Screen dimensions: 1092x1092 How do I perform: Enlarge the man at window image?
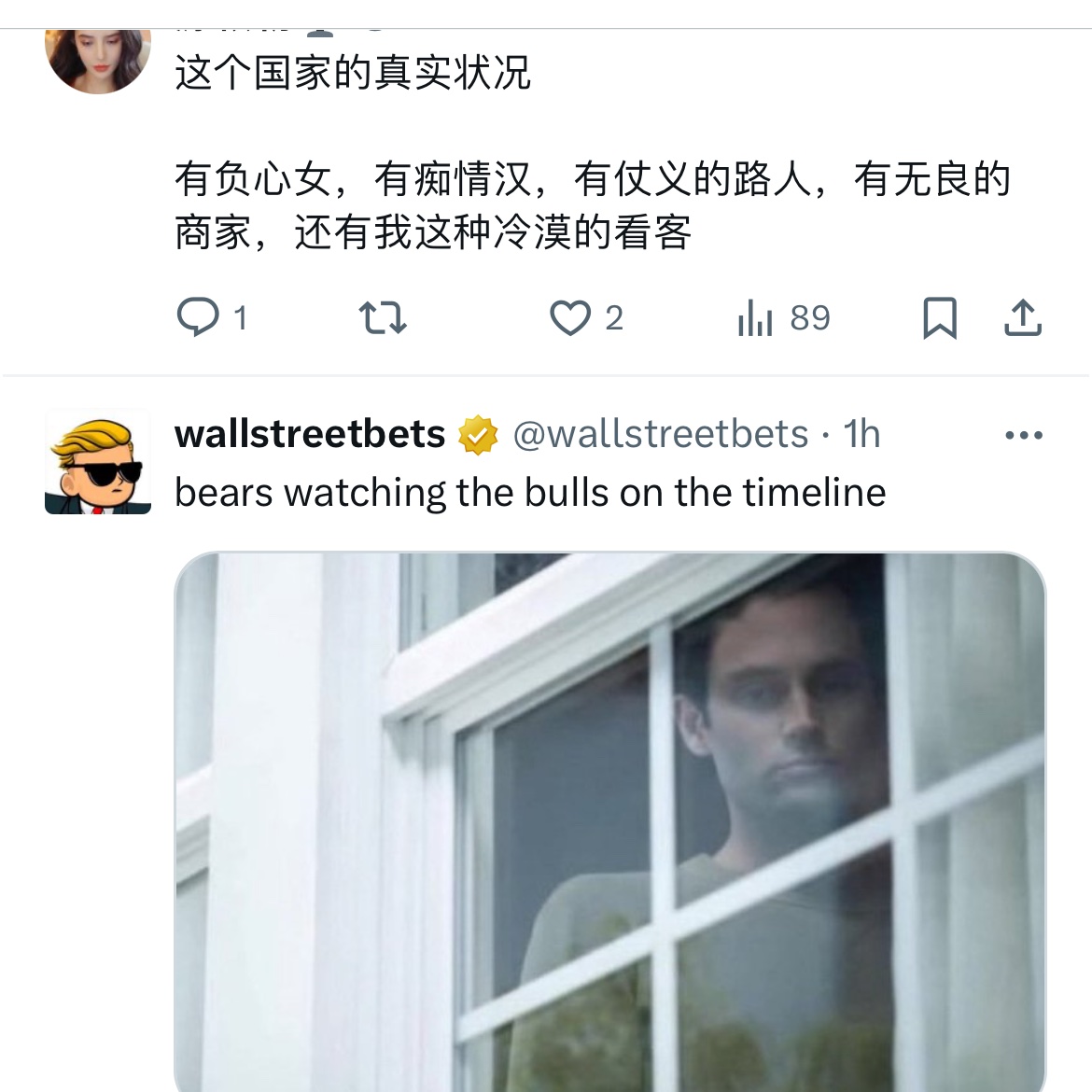click(610, 821)
